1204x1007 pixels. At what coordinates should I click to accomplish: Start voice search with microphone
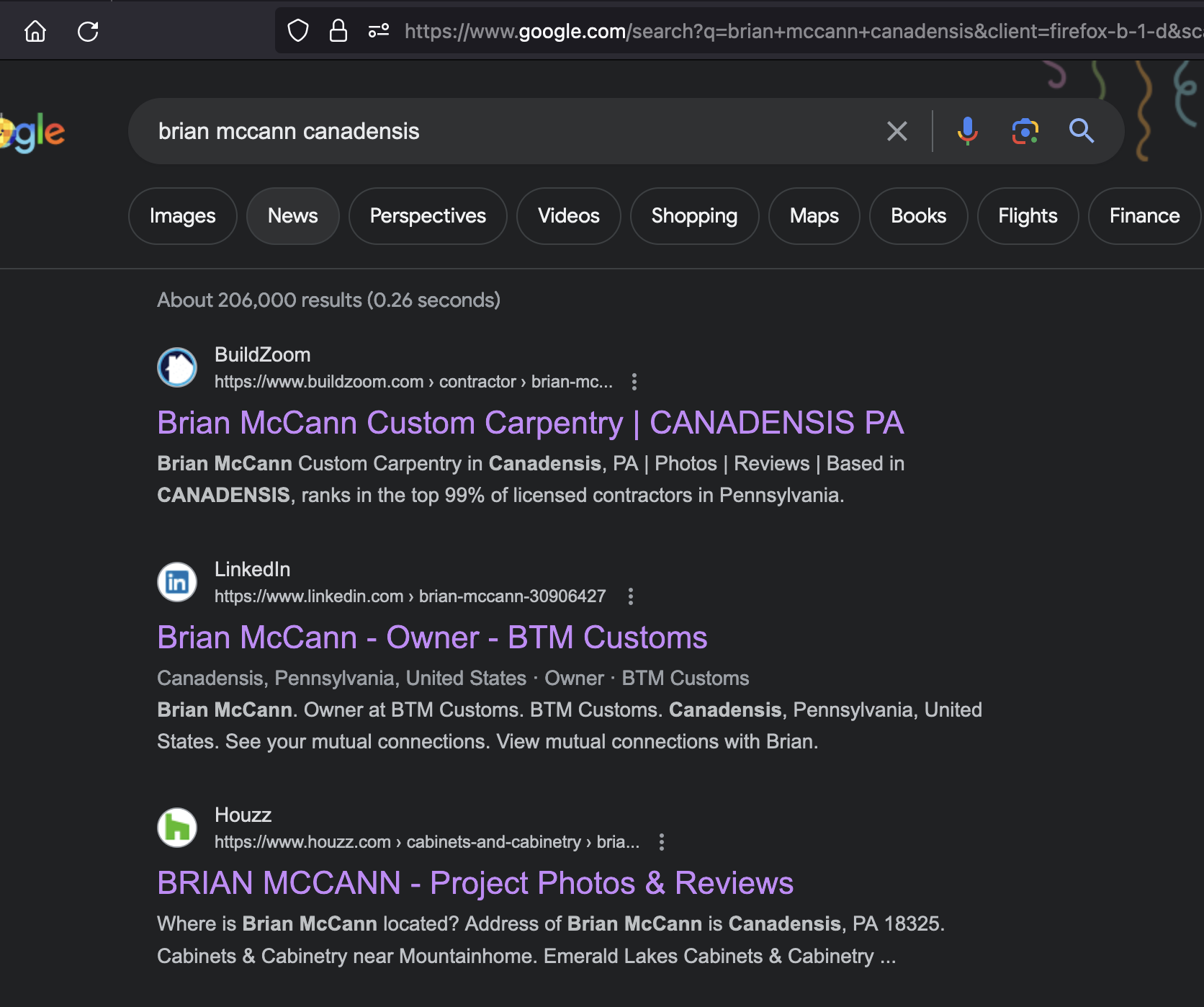point(968,131)
